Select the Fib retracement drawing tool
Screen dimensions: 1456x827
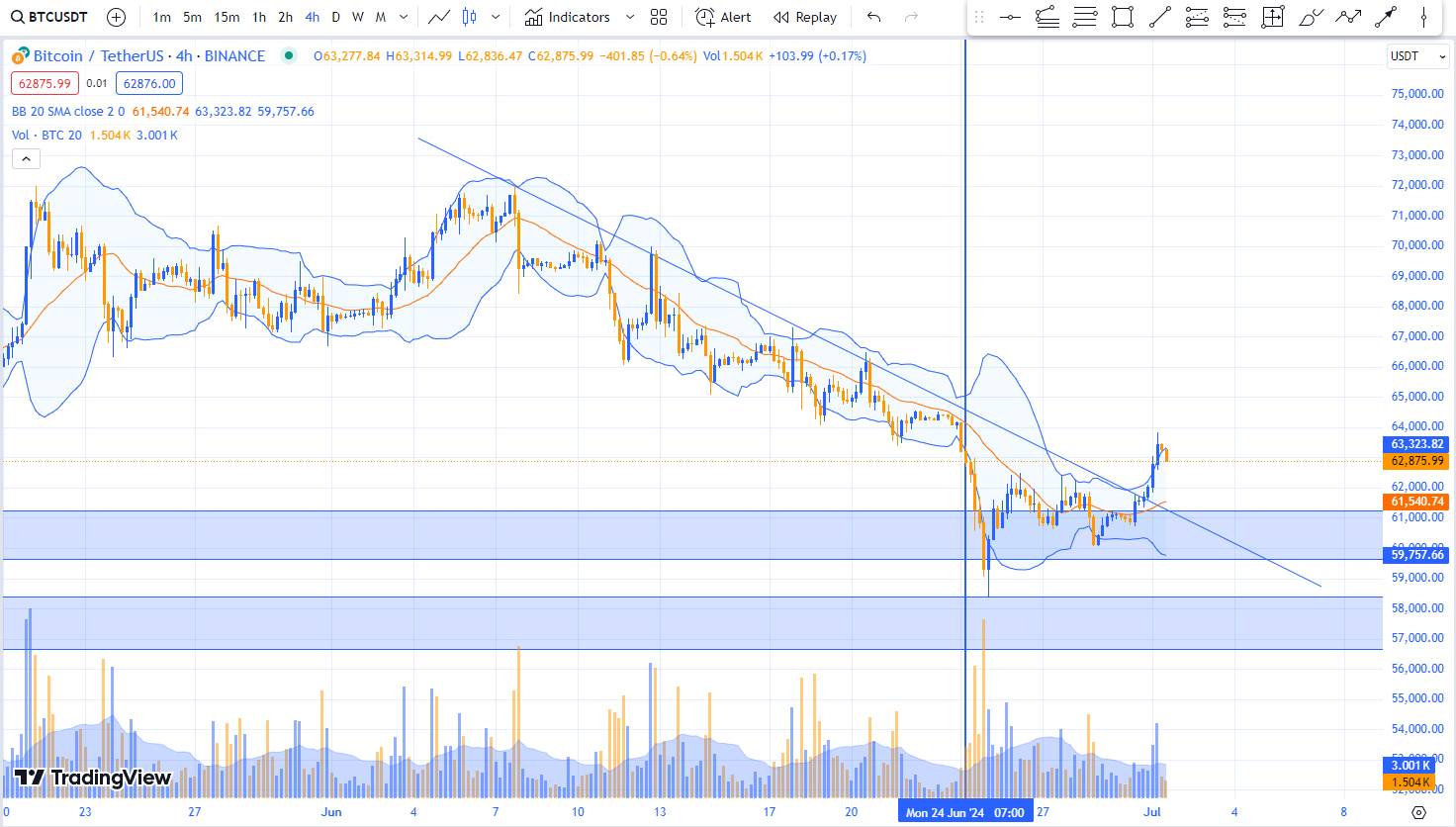point(1085,17)
